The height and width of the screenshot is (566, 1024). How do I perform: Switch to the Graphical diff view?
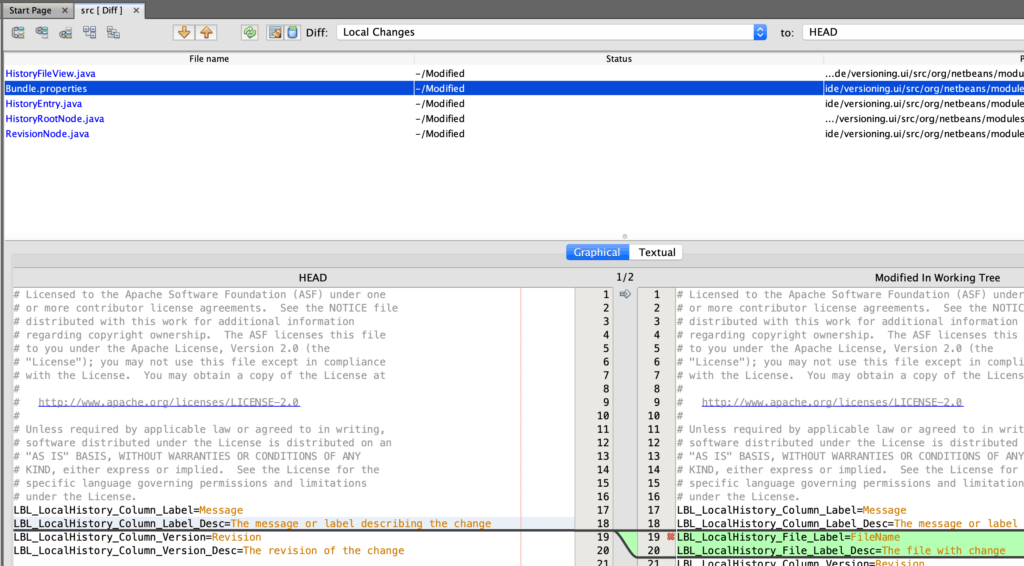[597, 252]
